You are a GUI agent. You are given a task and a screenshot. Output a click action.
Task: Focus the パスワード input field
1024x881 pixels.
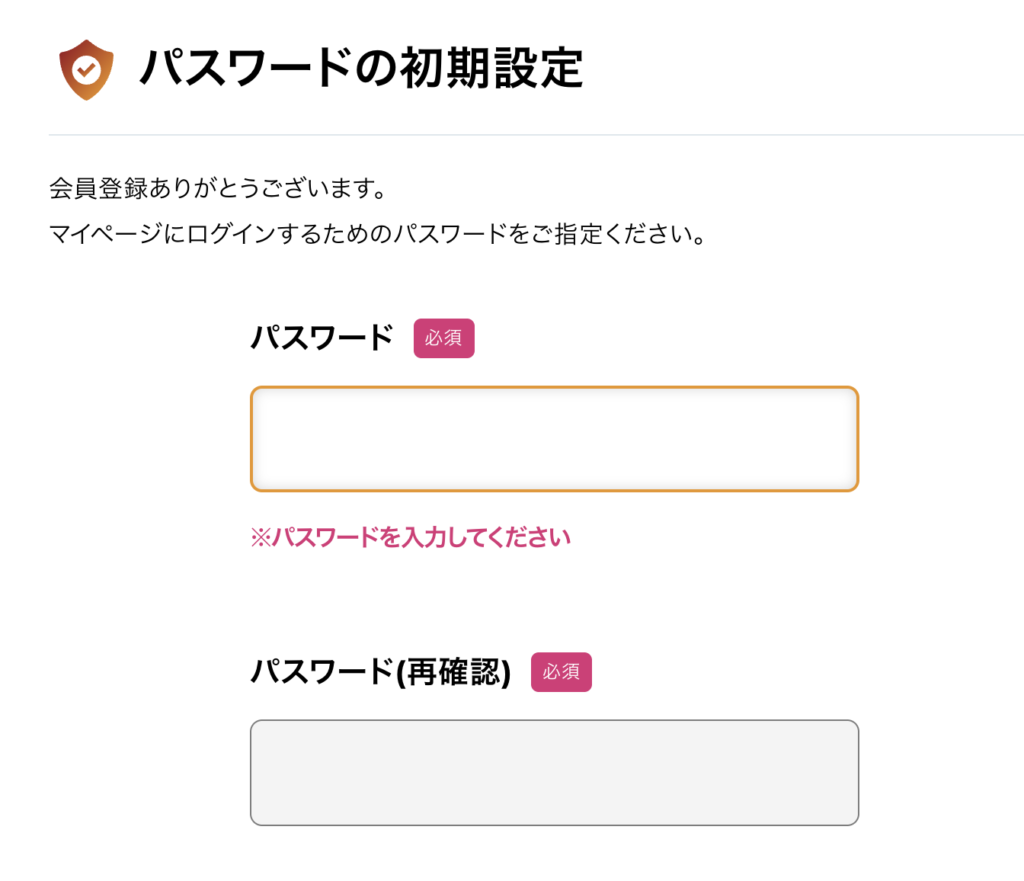click(x=554, y=439)
